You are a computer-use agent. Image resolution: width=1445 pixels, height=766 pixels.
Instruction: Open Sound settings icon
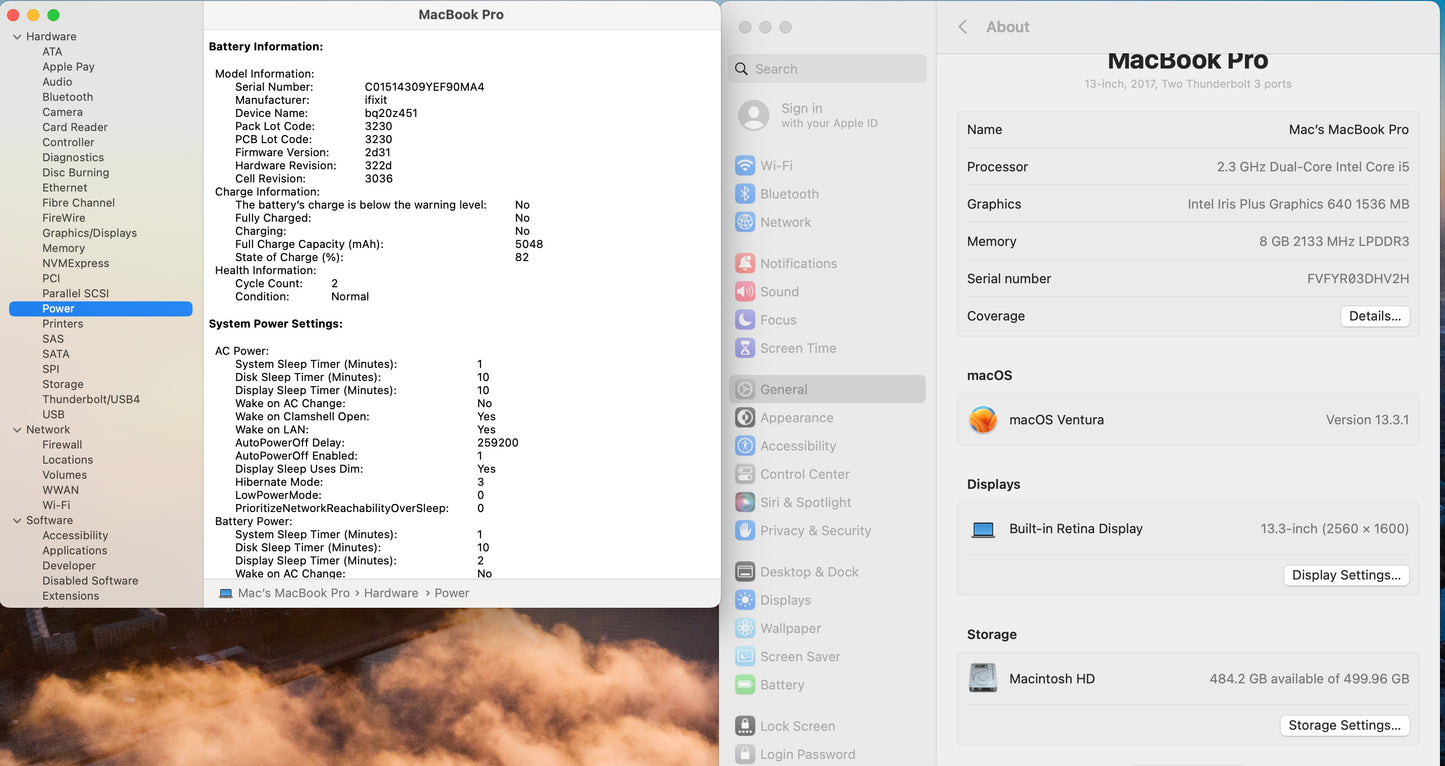pos(745,292)
